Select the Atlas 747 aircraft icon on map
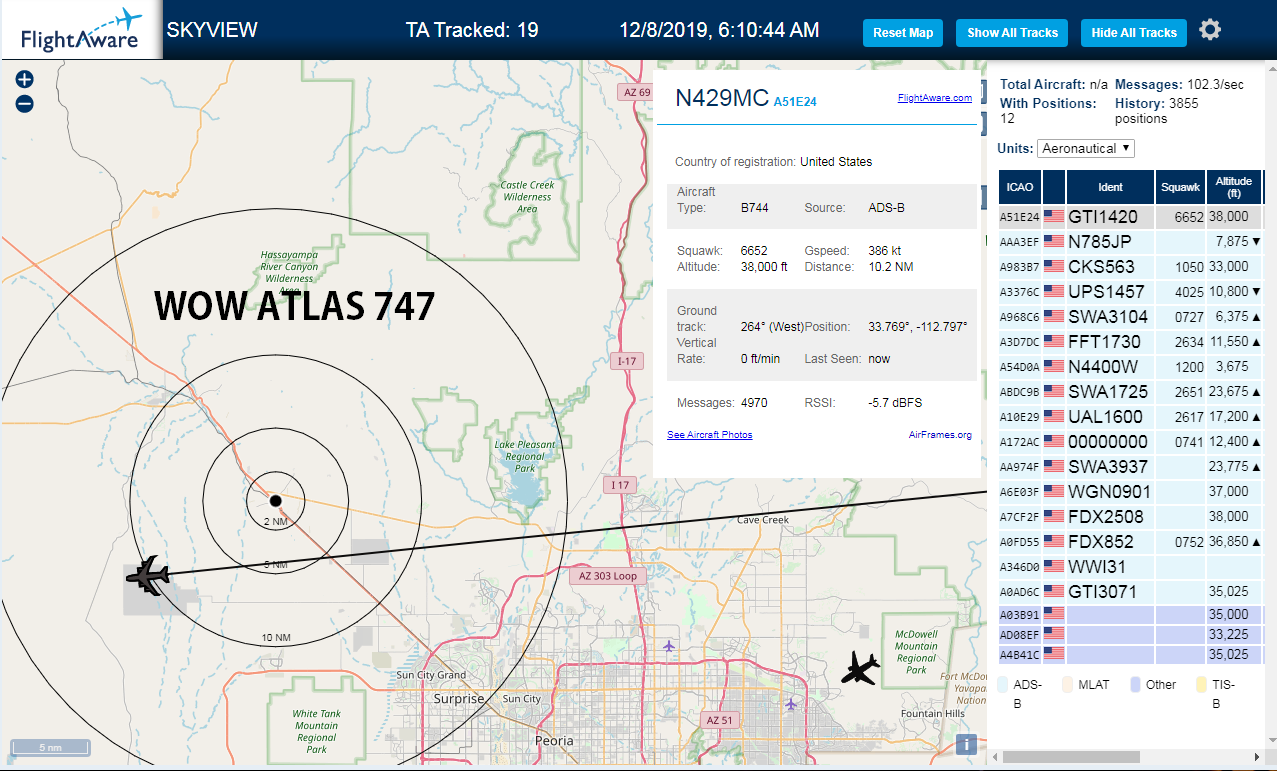 pyautogui.click(x=148, y=574)
